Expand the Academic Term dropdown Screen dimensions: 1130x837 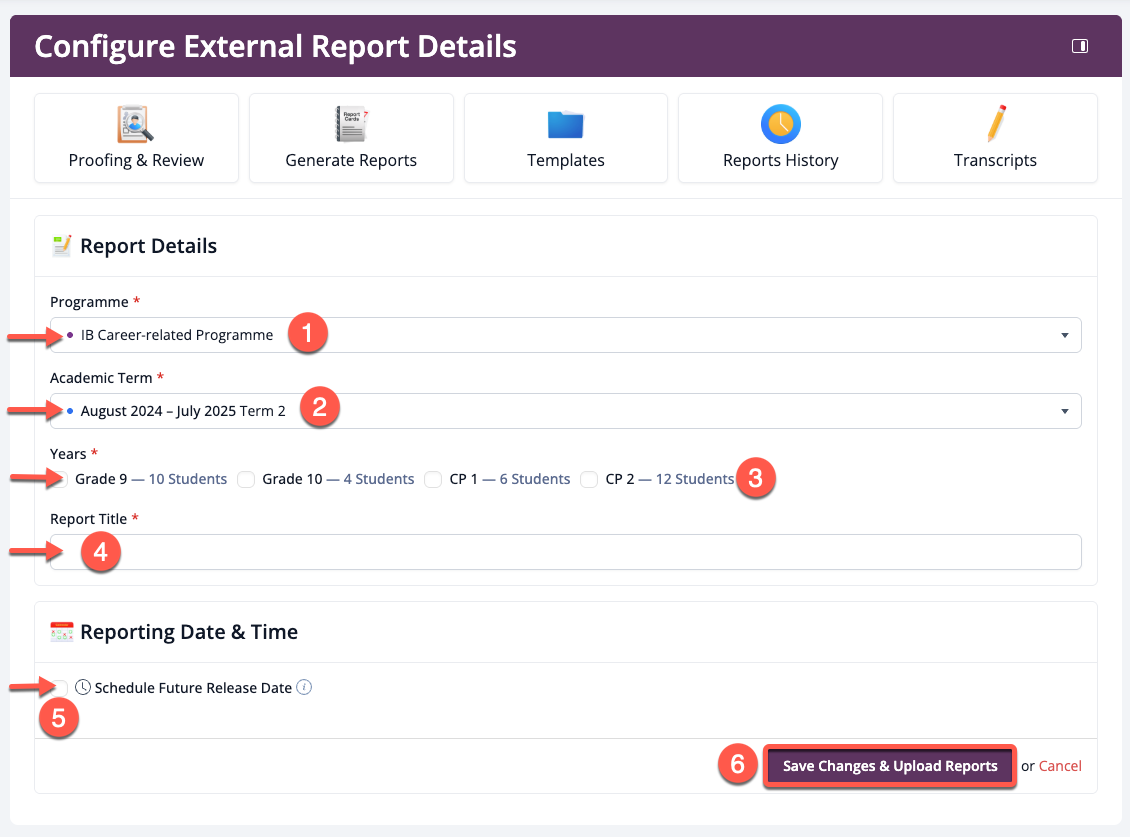pos(565,410)
